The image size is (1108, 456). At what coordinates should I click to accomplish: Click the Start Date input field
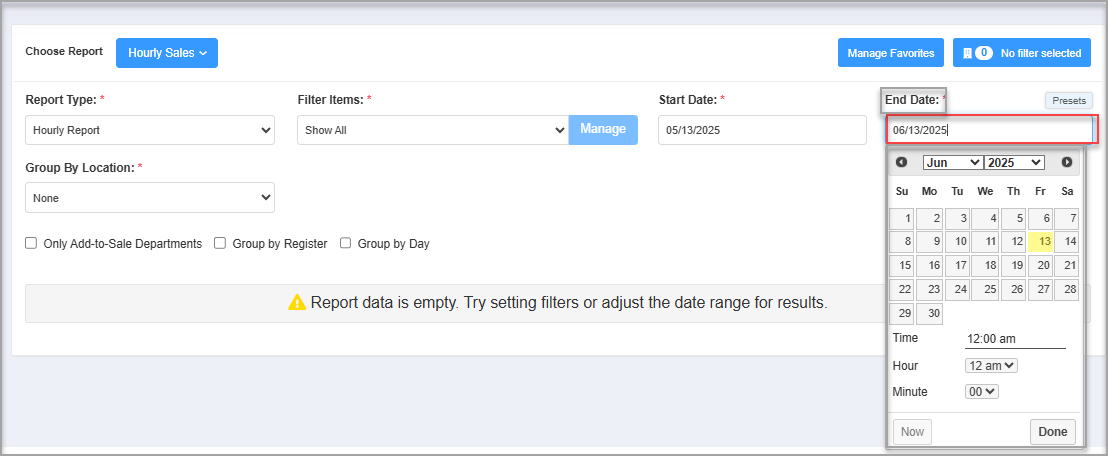[762, 130]
